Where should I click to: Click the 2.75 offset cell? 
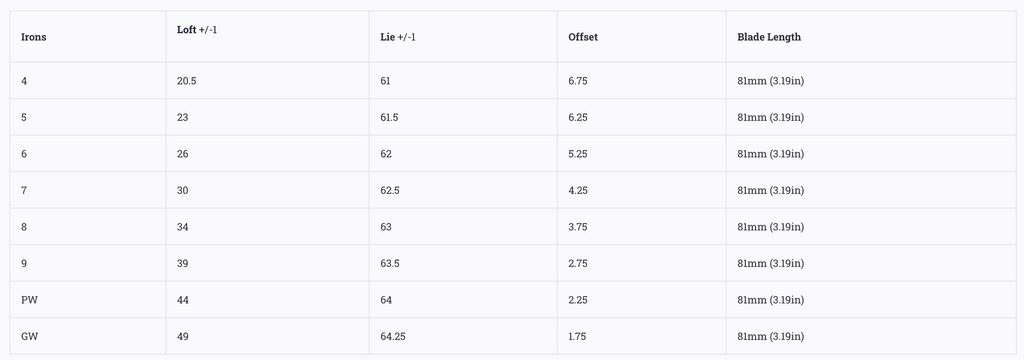578,264
